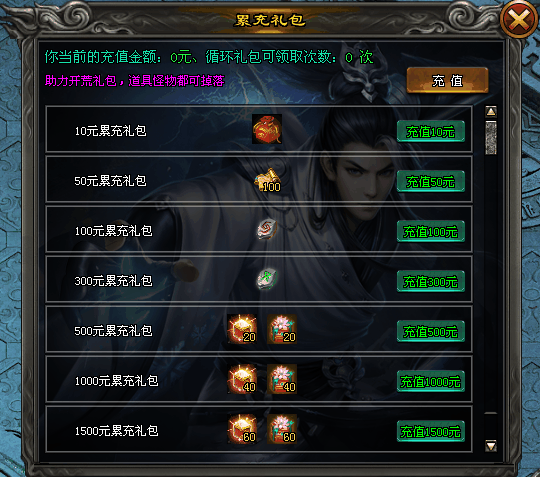Viewport: 540px width, 477px height.
Task: Click the green rune stone in 300元 row
Action: click(x=267, y=279)
